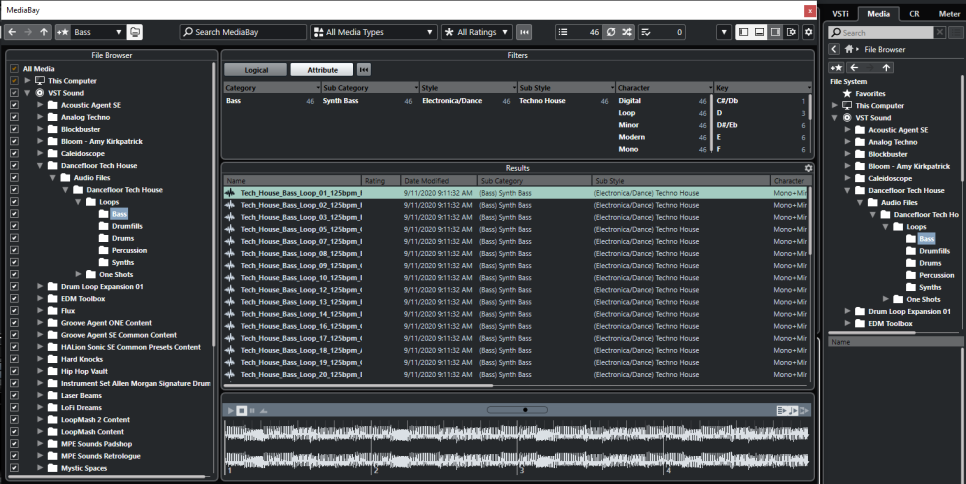966x484 pixels.
Task: Toggle the Acoustic Agent SE checkbox
Action: point(15,105)
